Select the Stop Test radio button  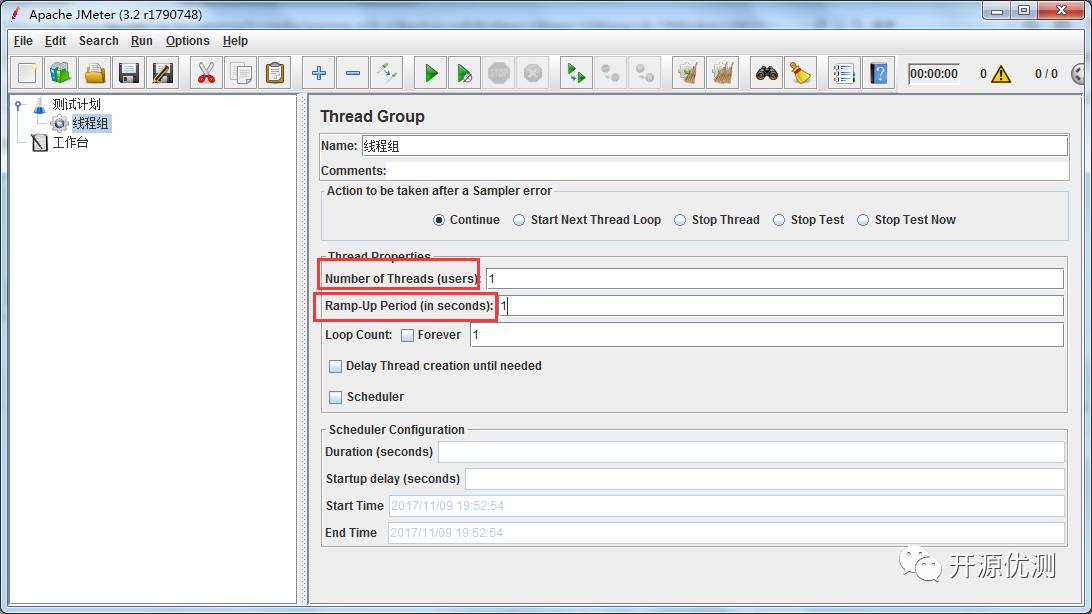click(x=779, y=220)
